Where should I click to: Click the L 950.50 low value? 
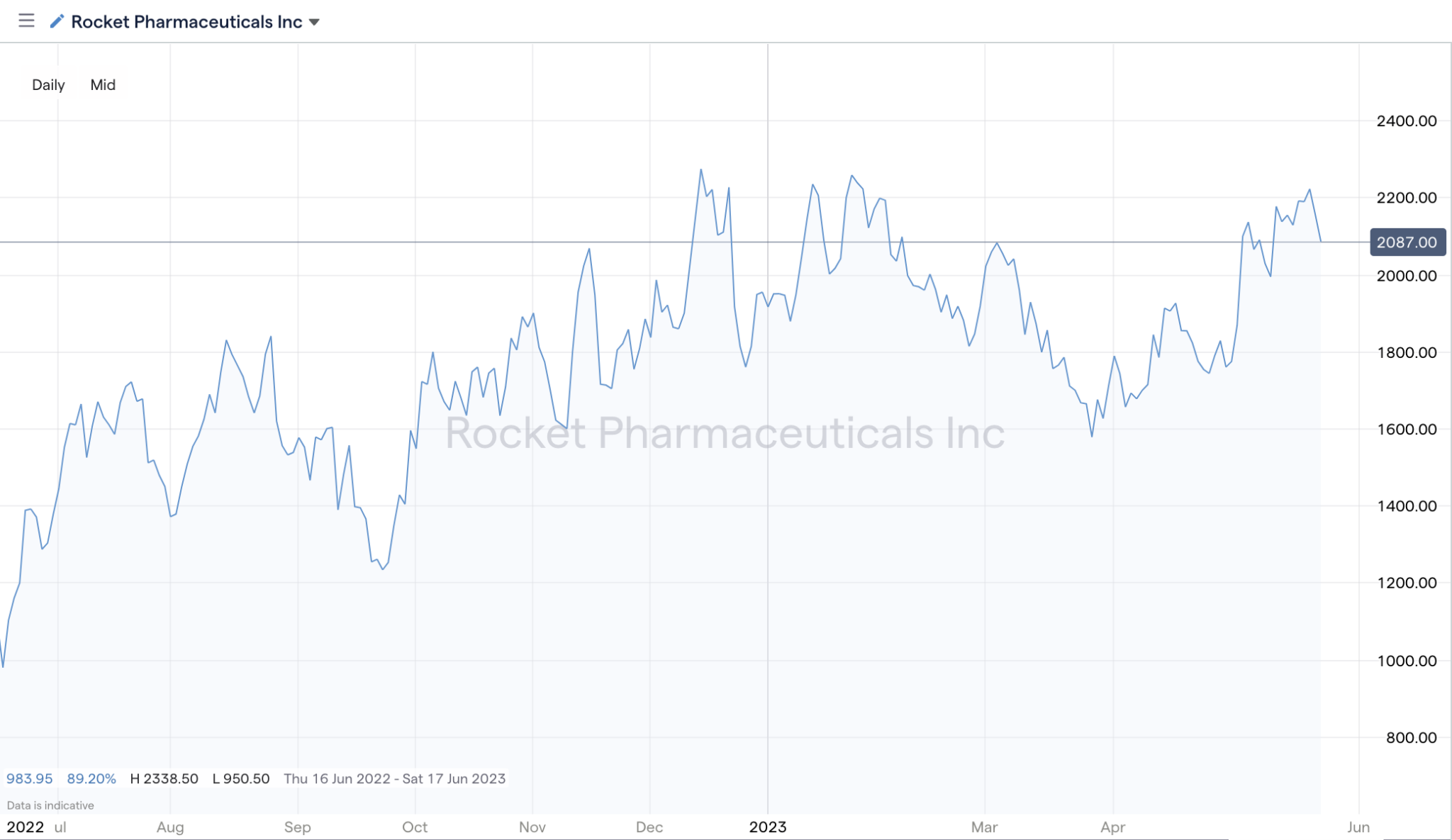pyautogui.click(x=241, y=778)
